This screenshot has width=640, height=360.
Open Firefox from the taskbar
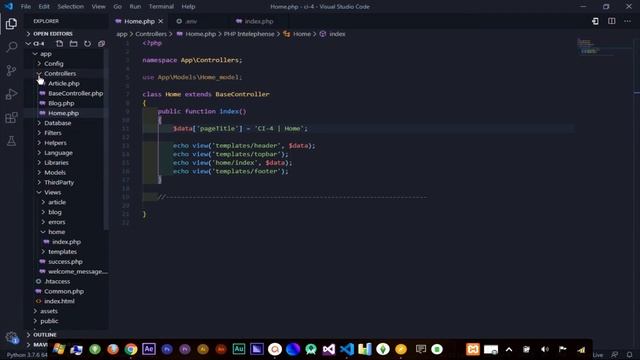coord(113,349)
